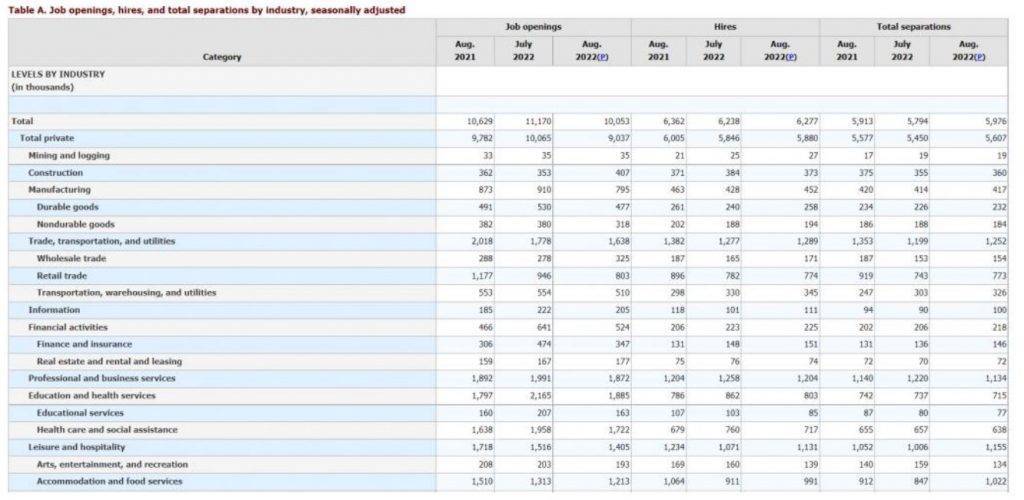Viewport: 1024px width, 500px height.
Task: Select the Total separations group header
Action: pos(913,26)
